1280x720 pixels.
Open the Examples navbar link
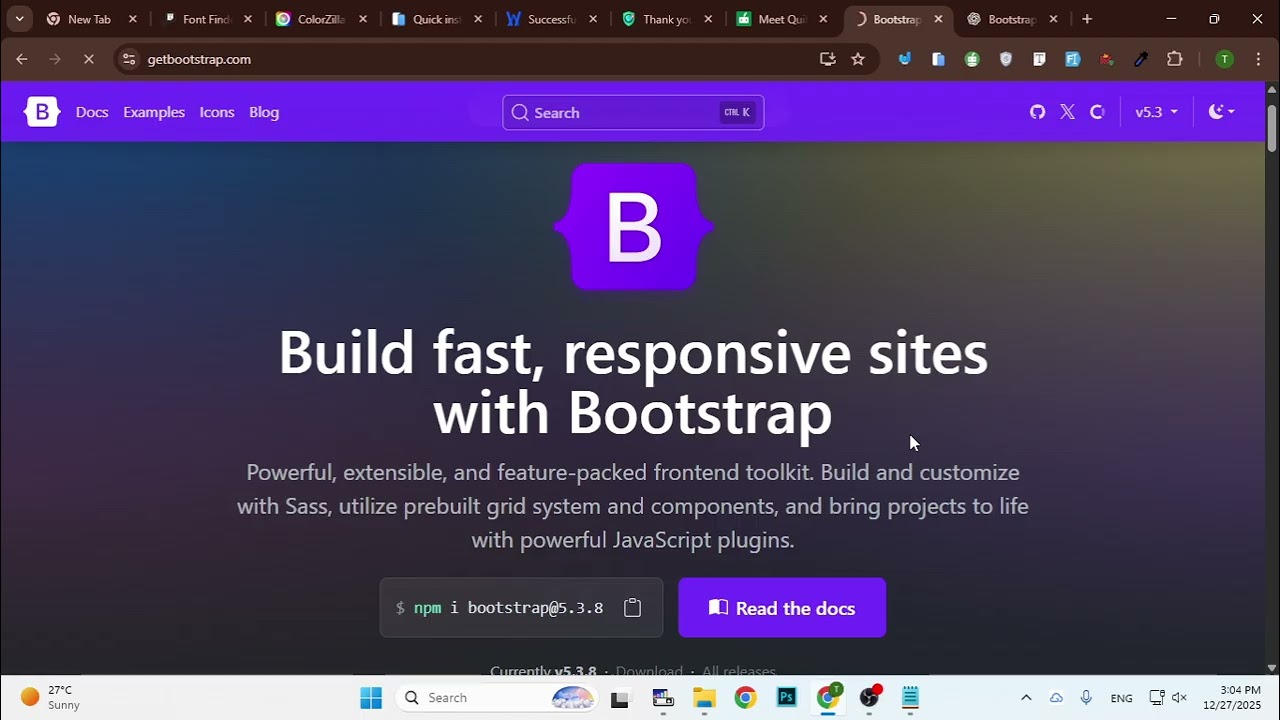coord(154,112)
